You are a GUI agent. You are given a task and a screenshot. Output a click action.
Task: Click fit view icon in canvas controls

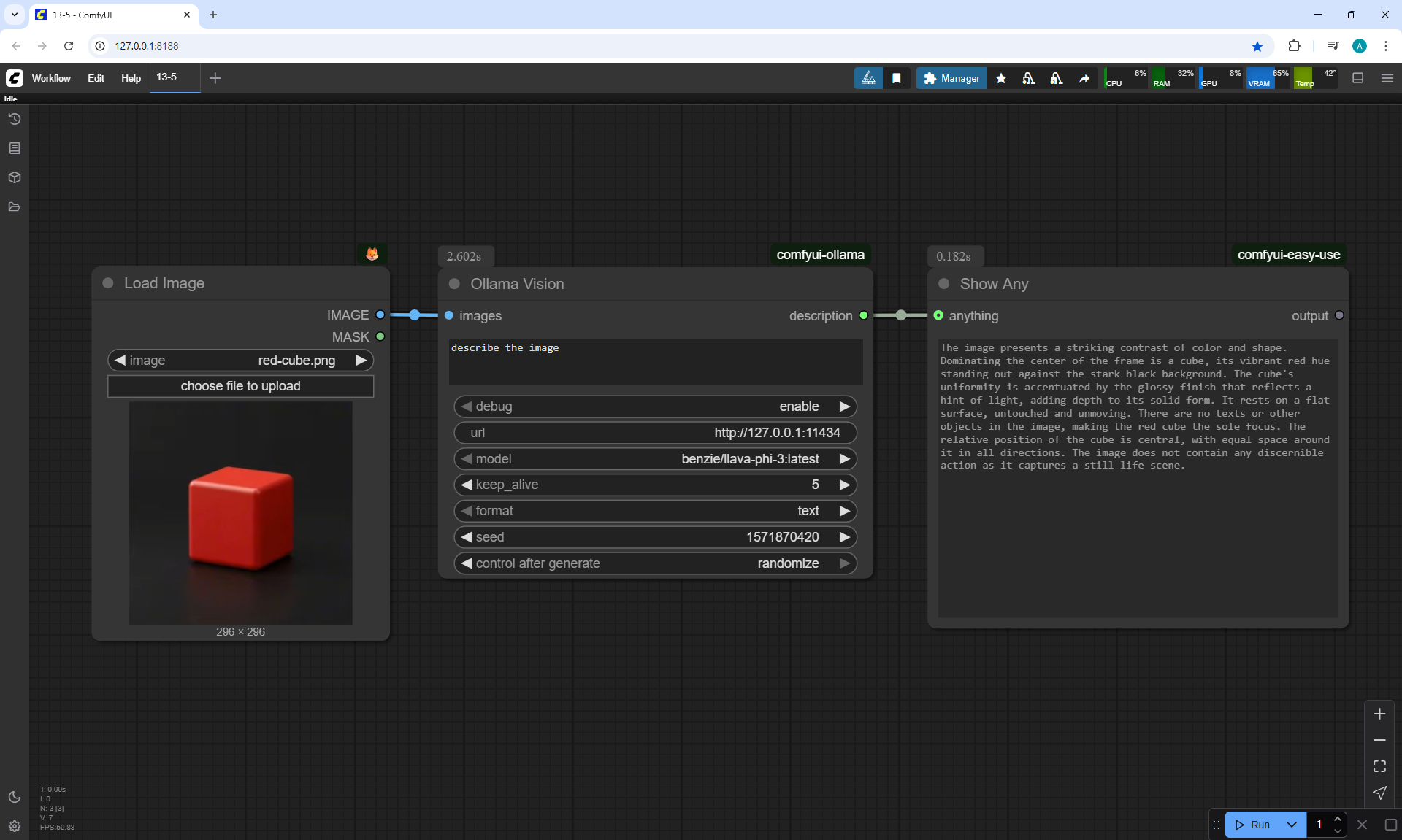tap(1379, 766)
